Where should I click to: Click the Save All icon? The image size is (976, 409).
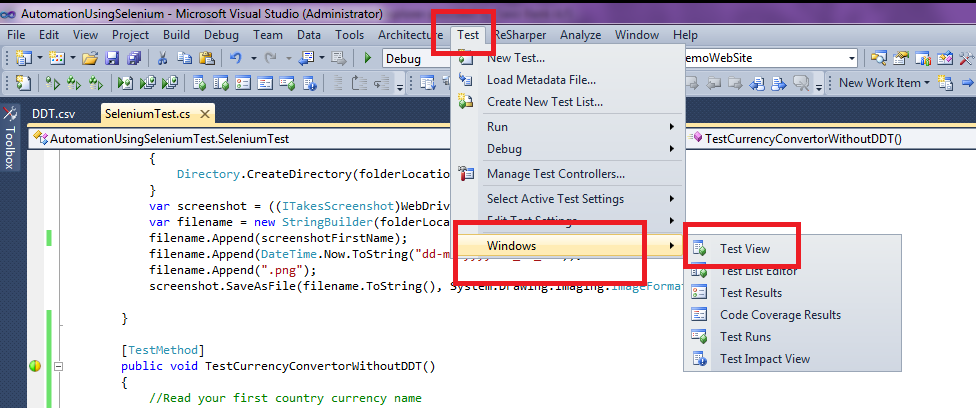click(x=134, y=59)
